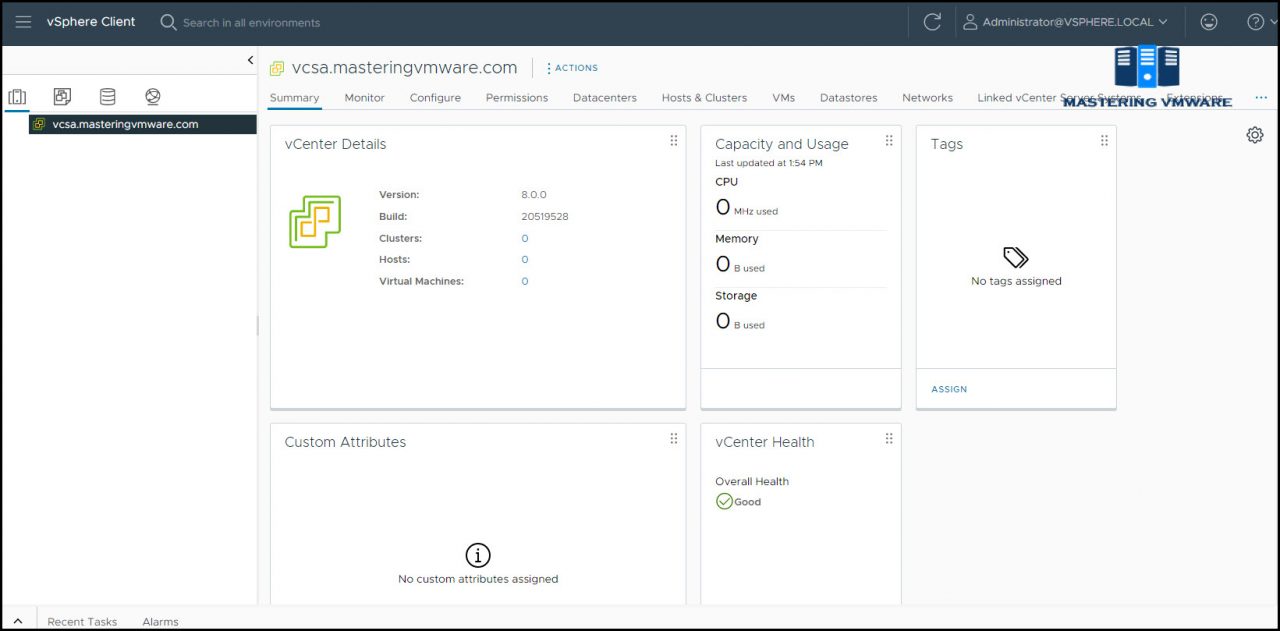1280x631 pixels.
Task: Switch to Networking inventory view
Action: (152, 97)
